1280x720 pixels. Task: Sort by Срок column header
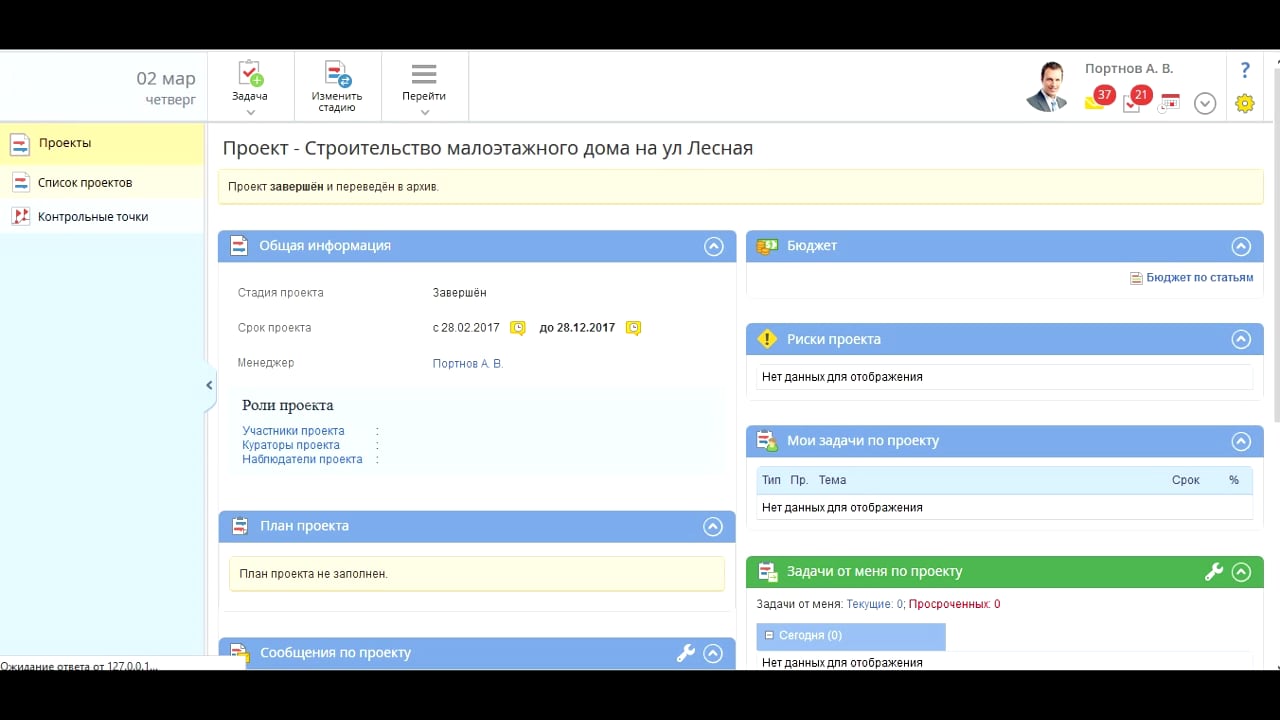[1186, 480]
